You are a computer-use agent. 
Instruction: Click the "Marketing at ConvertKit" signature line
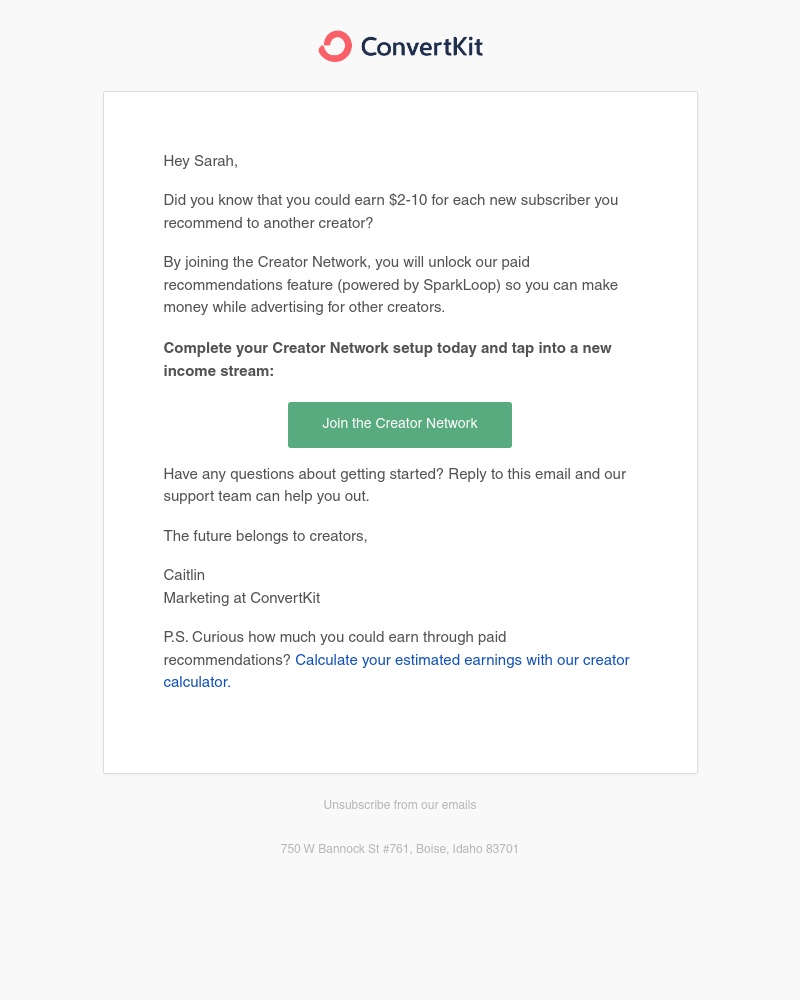click(242, 598)
